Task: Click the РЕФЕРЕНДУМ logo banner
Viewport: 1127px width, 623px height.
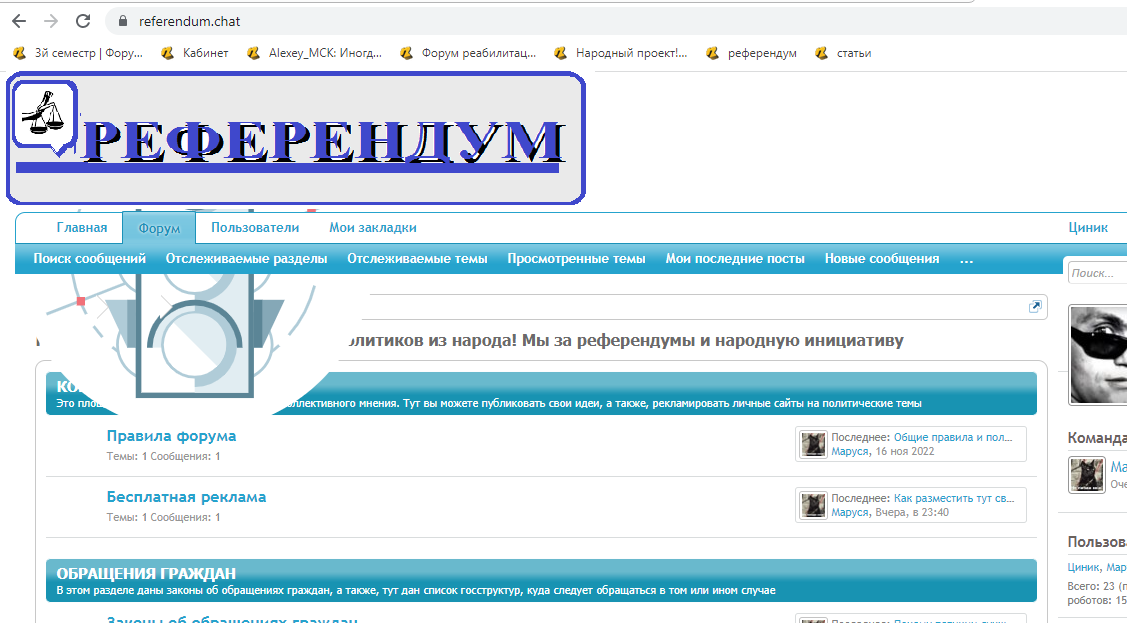Action: pos(295,138)
